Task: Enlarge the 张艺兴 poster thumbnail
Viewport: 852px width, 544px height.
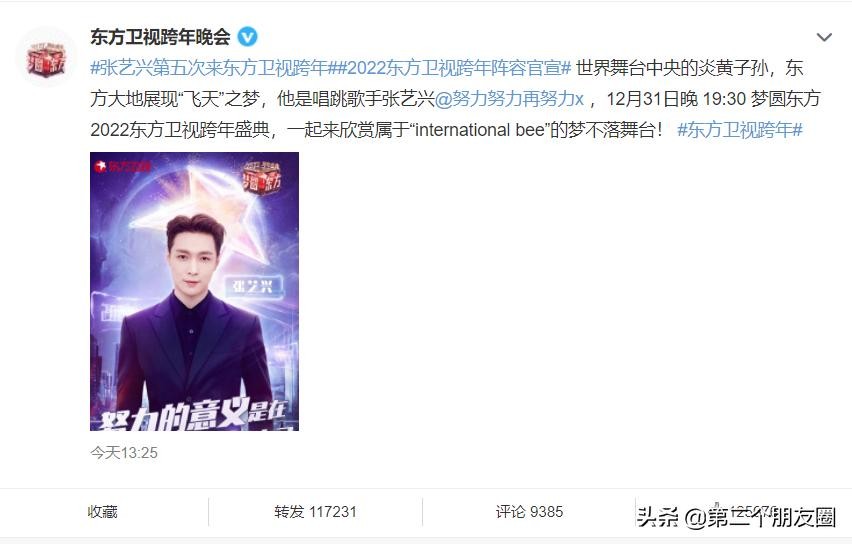Action: pos(195,291)
